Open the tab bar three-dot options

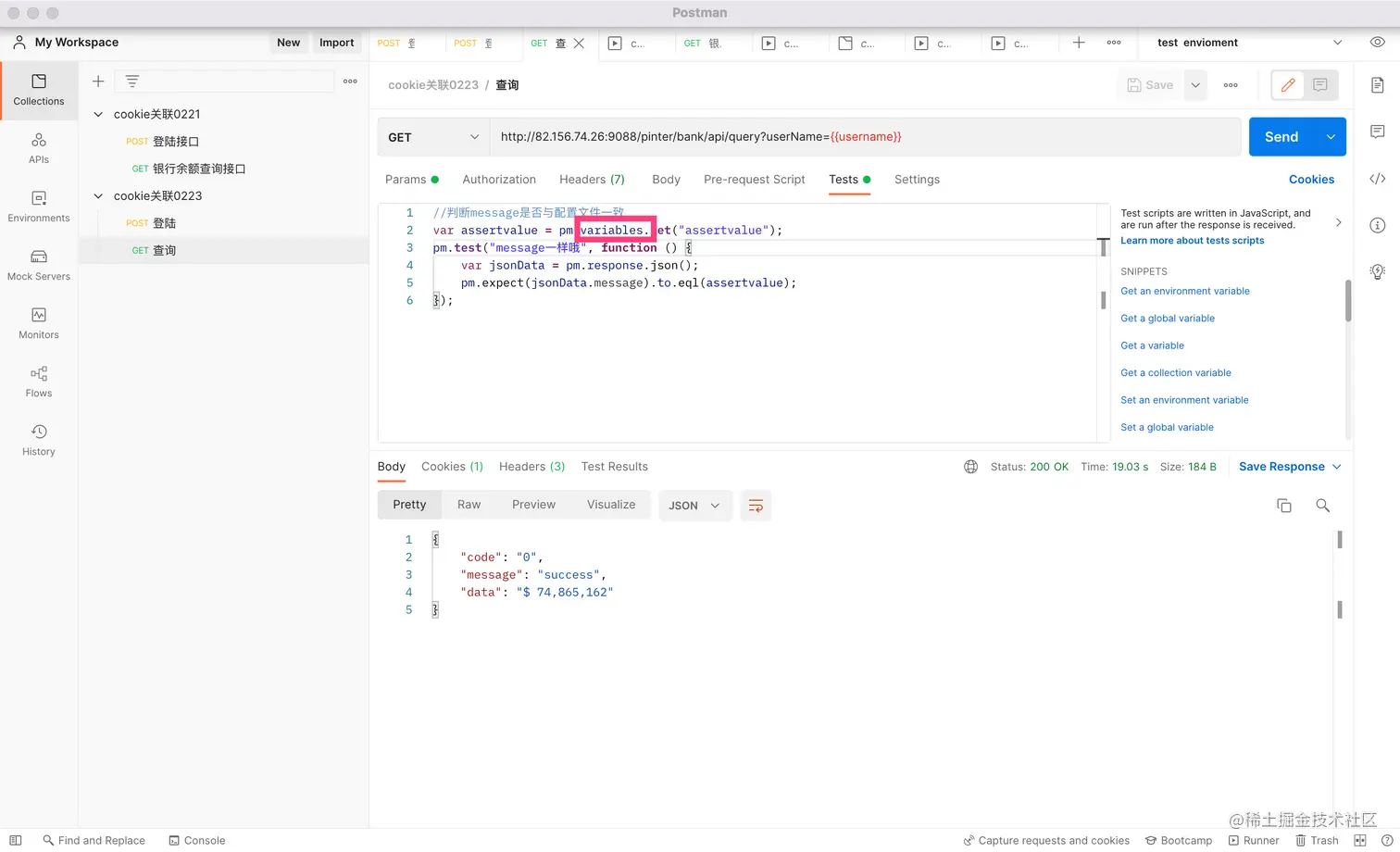(1114, 43)
